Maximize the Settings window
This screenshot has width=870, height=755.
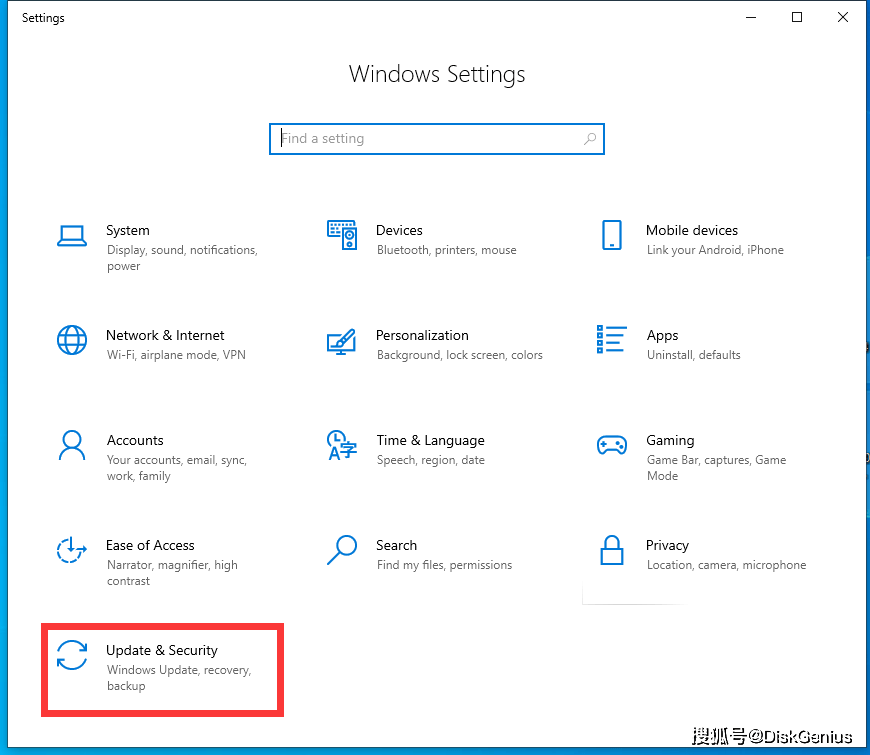(x=797, y=18)
